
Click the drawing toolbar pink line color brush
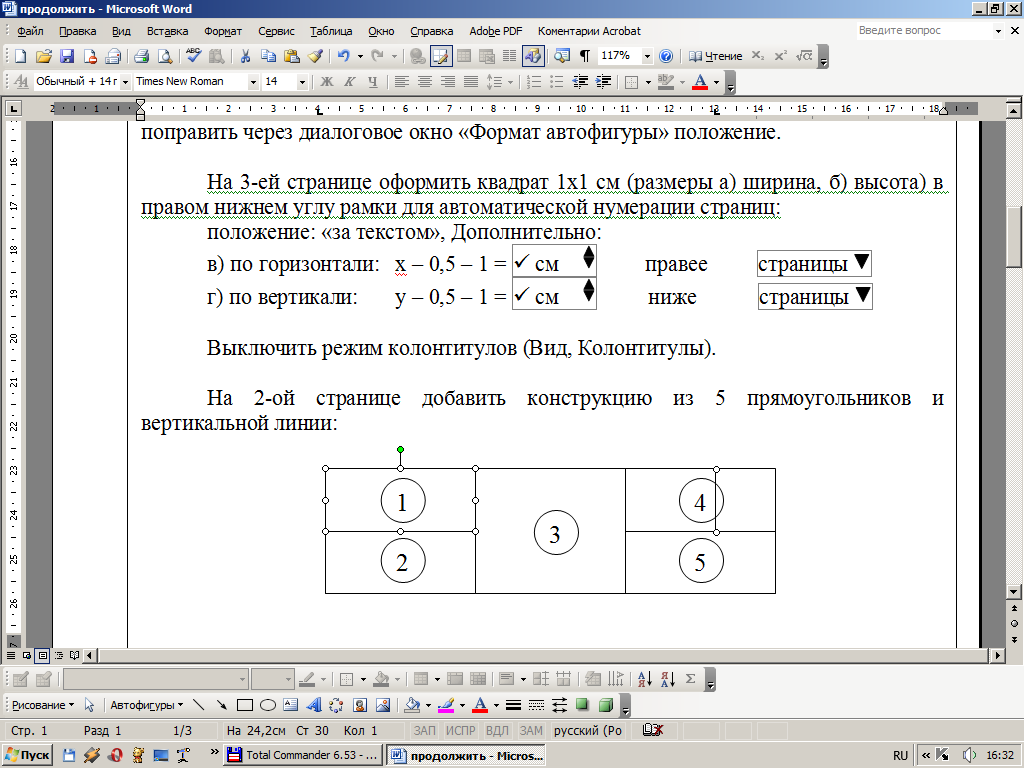pos(445,705)
